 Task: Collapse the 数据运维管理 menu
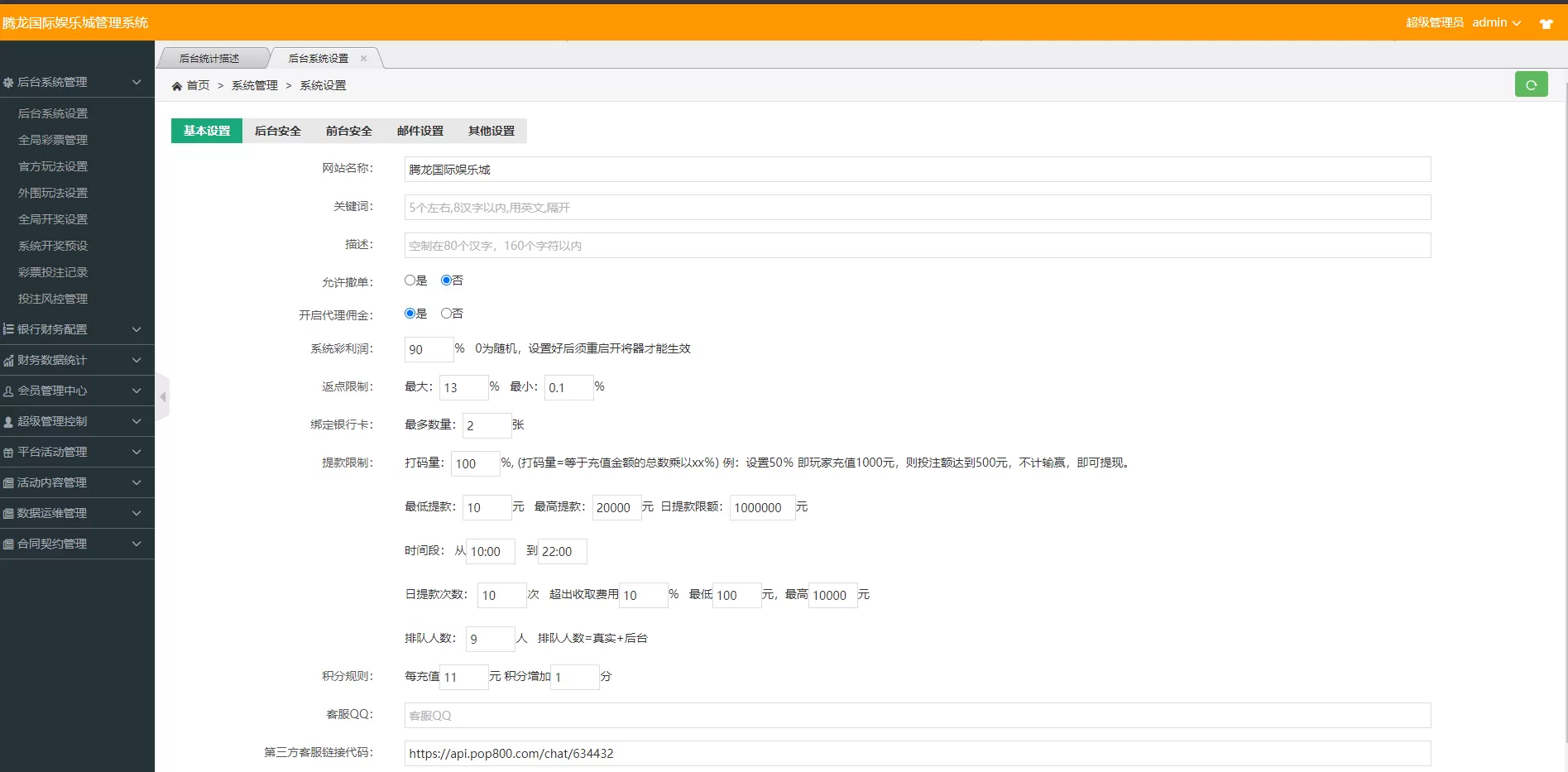(77, 513)
